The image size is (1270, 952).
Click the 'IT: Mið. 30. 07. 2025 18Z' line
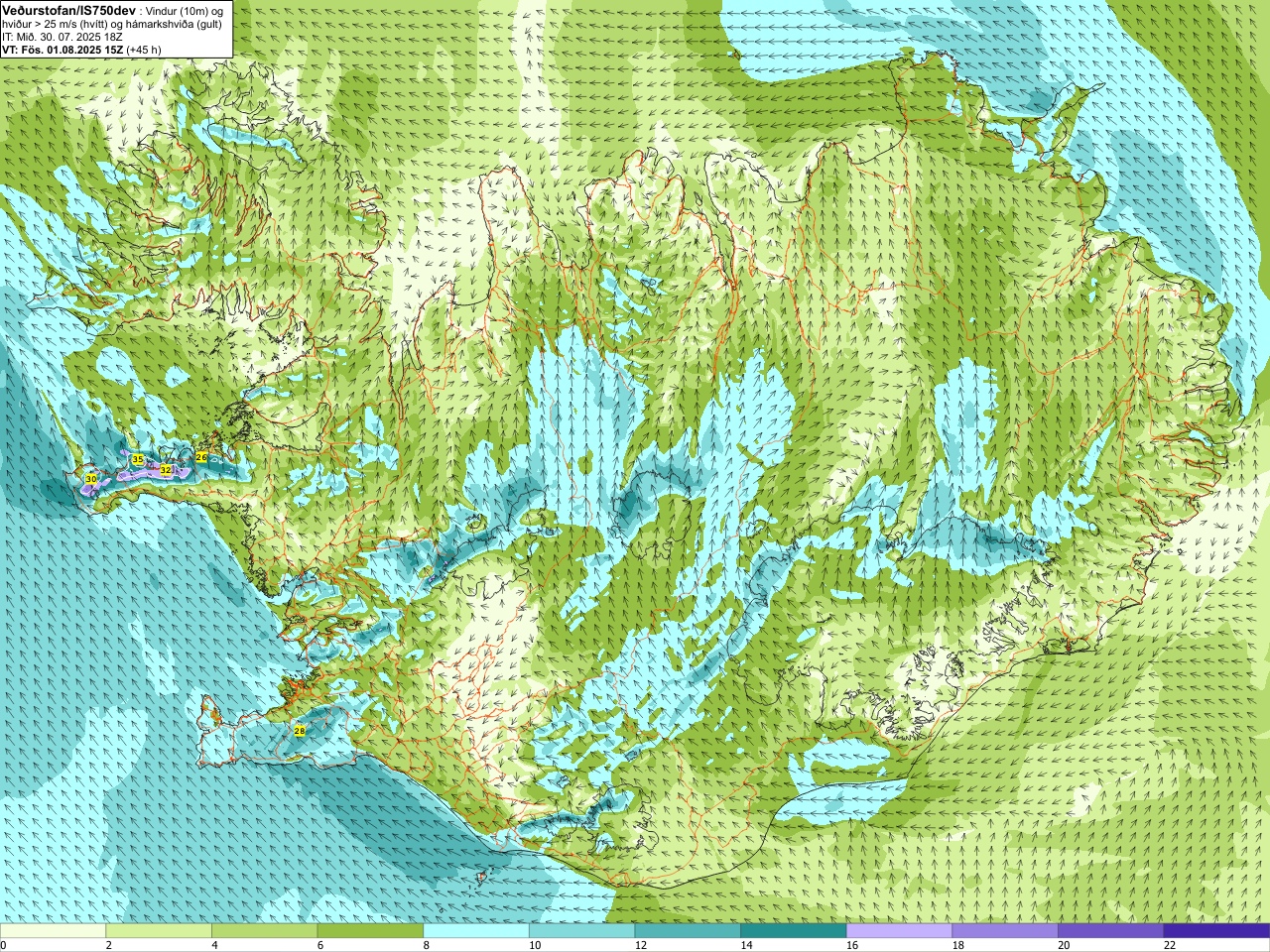pyautogui.click(x=63, y=37)
